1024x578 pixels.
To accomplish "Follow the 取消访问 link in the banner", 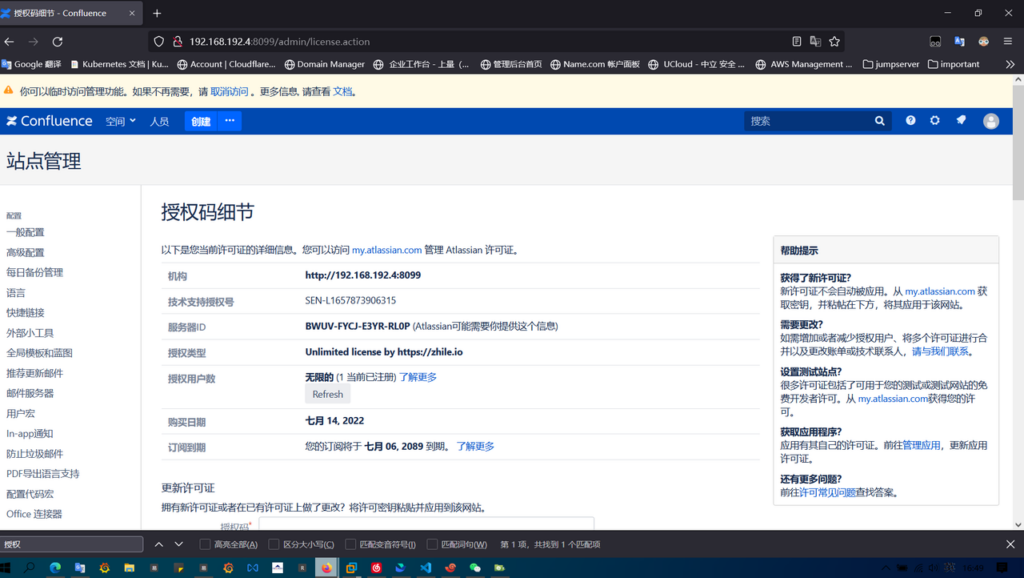I will [x=229, y=91].
